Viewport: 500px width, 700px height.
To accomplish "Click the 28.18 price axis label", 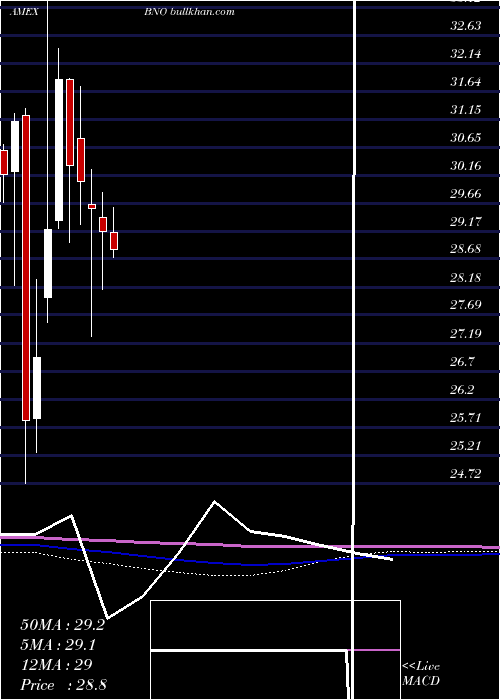I will pos(466,278).
